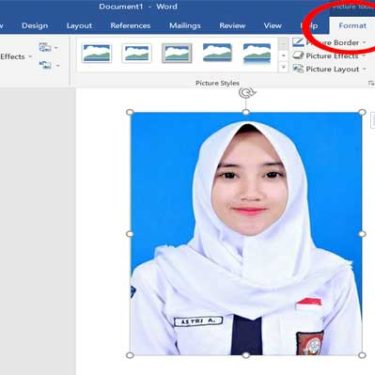Click the bottom-middle resize handle of the photo

click(246, 355)
